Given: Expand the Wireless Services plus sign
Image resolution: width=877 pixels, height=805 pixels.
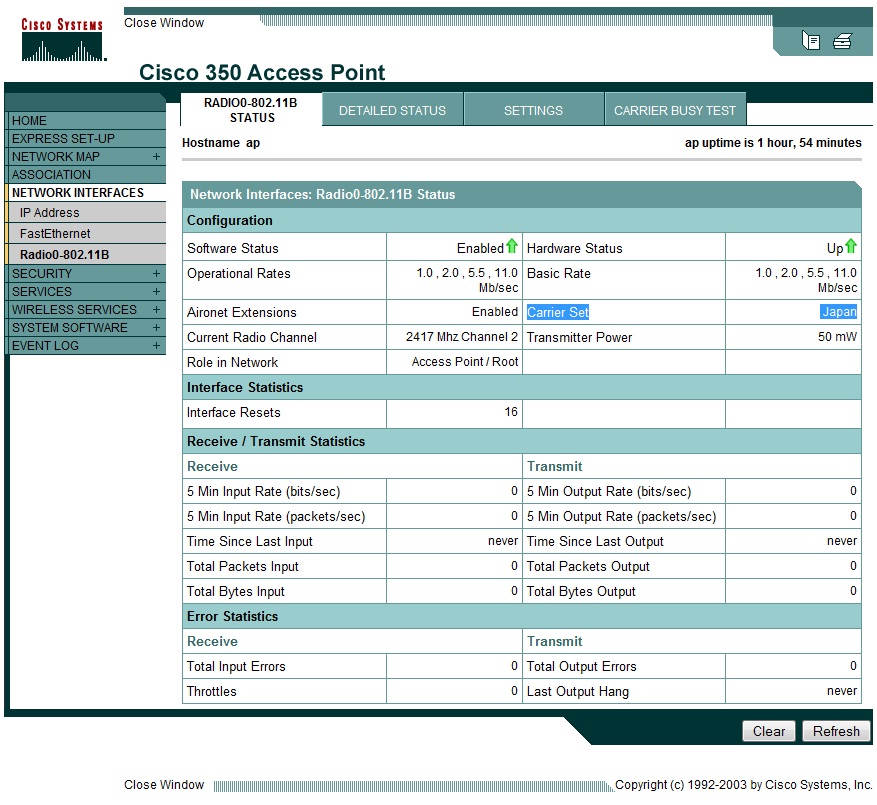Looking at the screenshot, I should 156,310.
